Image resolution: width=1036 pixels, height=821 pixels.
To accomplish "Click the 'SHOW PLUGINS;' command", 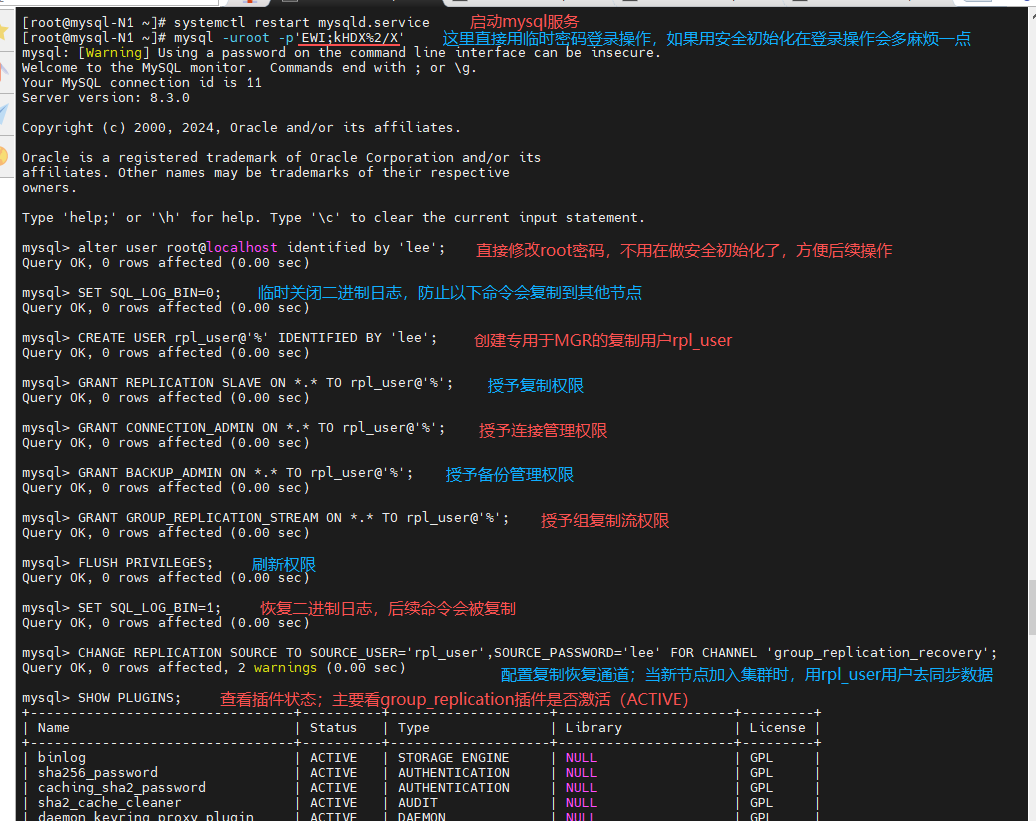I will pyautogui.click(x=130, y=697).
